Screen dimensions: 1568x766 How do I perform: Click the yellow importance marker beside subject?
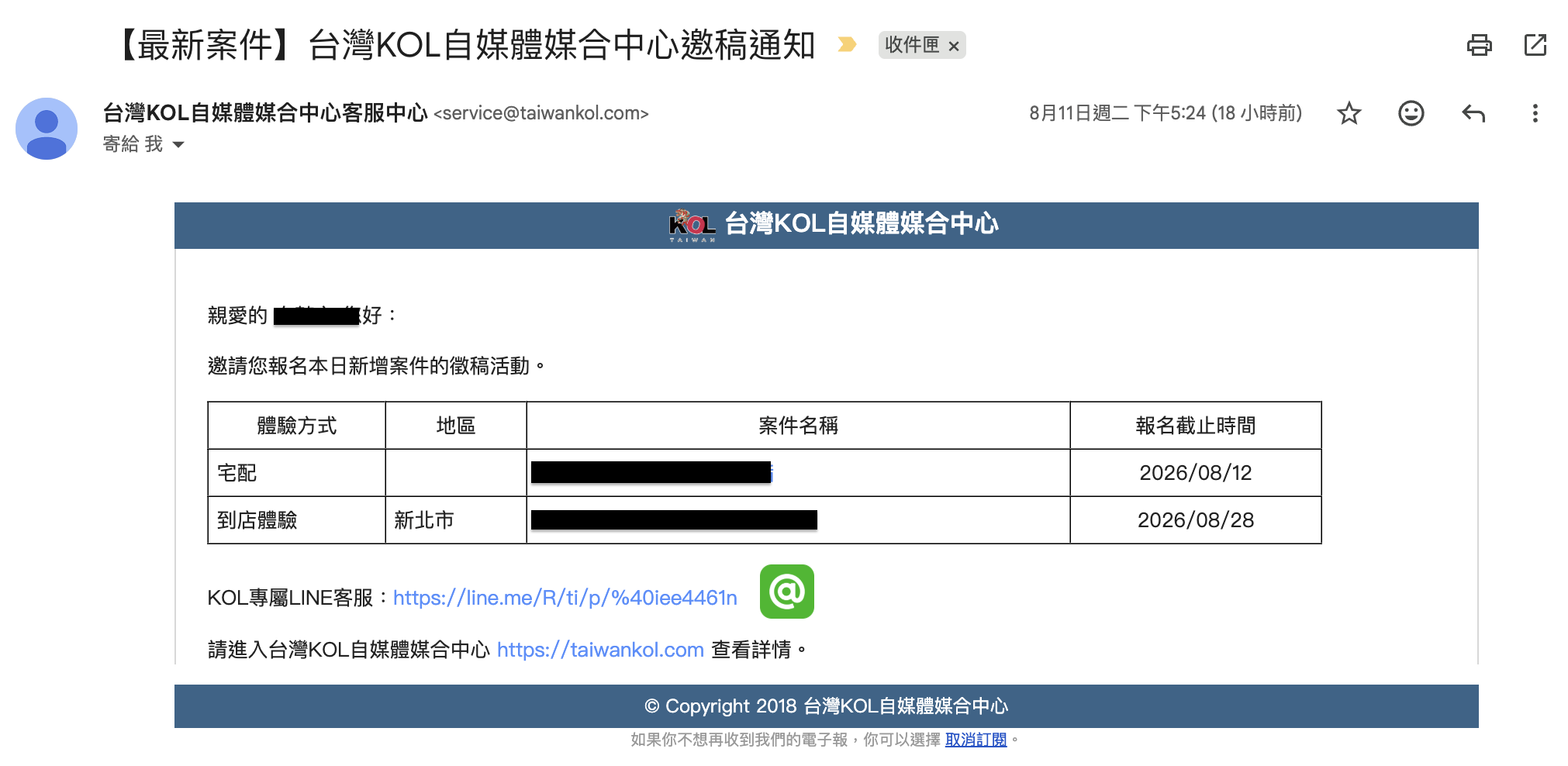(x=847, y=45)
